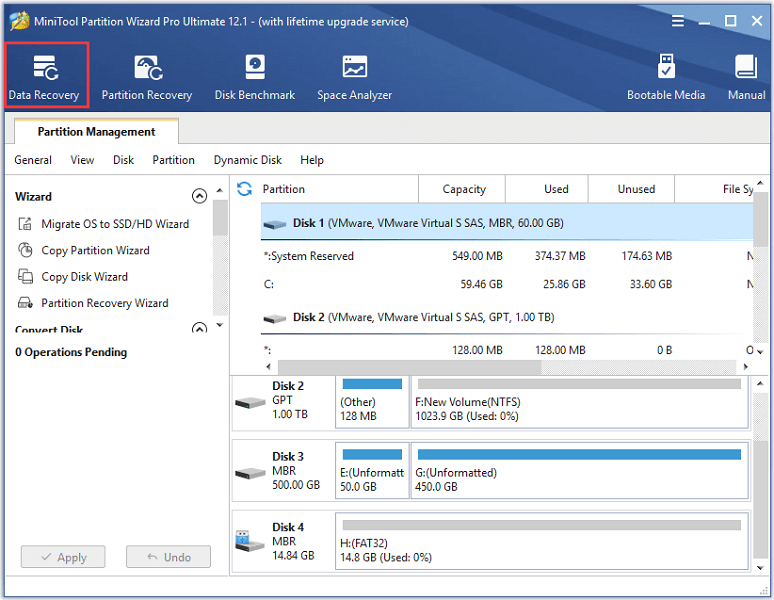Launch Partition Recovery from the toolbar
This screenshot has width=774, height=600.
(147, 77)
